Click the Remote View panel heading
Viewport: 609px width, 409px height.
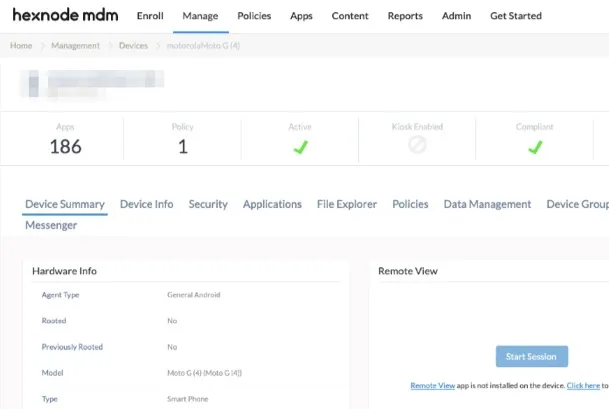[x=408, y=271]
